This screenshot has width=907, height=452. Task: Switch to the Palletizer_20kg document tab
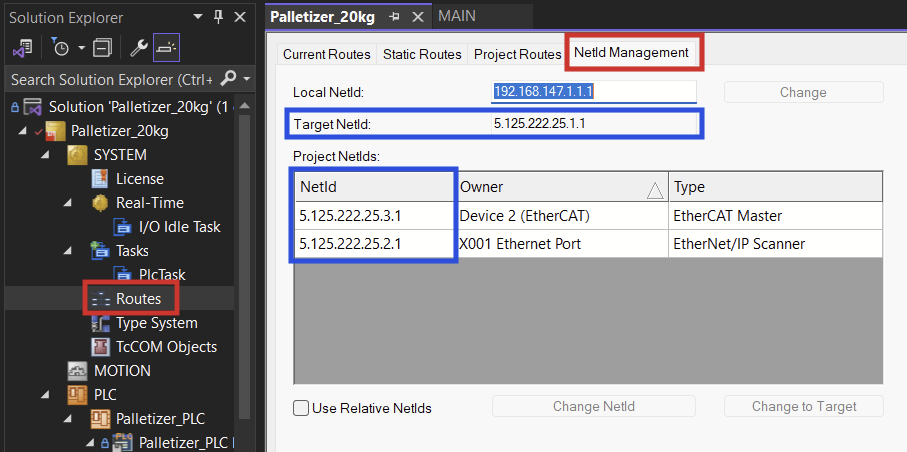click(x=323, y=17)
